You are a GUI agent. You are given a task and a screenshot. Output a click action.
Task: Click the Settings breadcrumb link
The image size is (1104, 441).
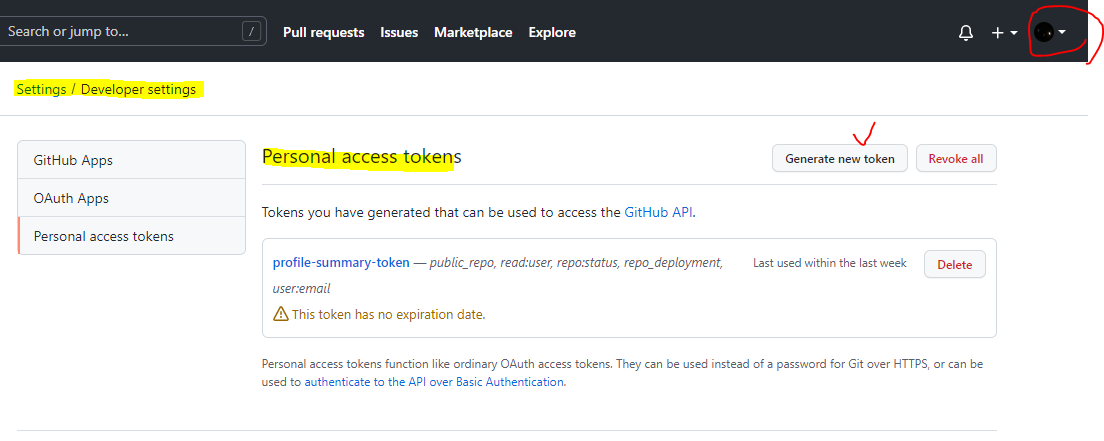[42, 89]
